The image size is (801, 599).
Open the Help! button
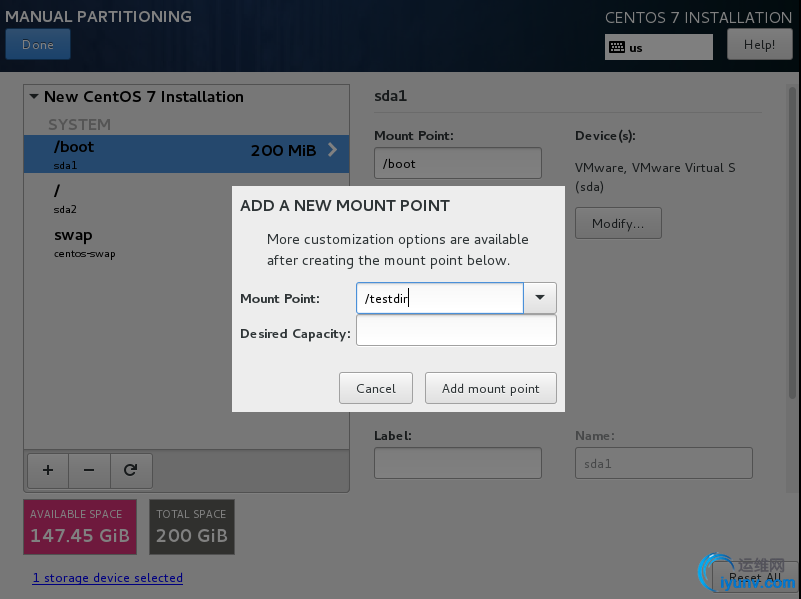759,45
